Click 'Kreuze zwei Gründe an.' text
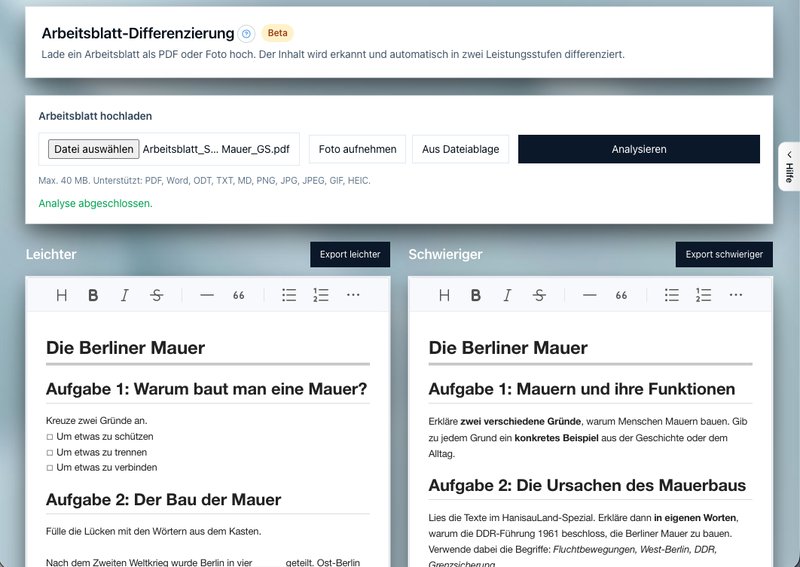The height and width of the screenshot is (567, 800). (x=96, y=421)
